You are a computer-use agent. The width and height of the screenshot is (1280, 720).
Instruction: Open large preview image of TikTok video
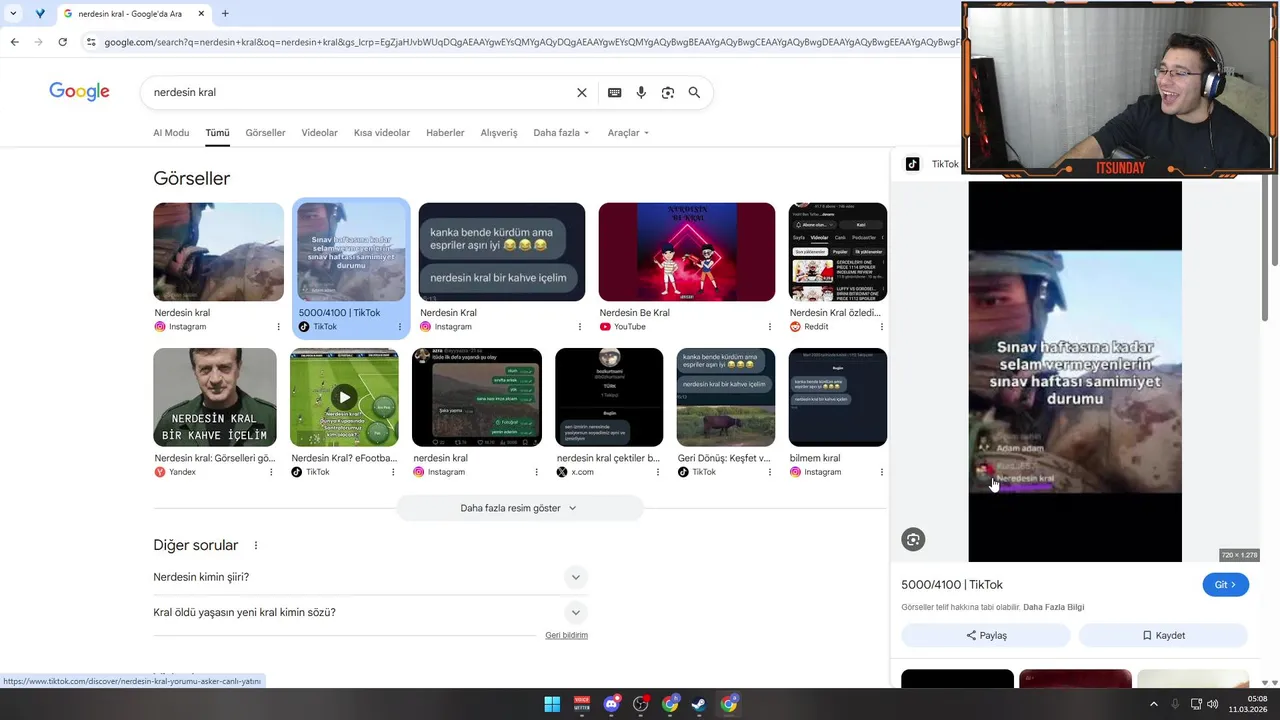click(1075, 372)
